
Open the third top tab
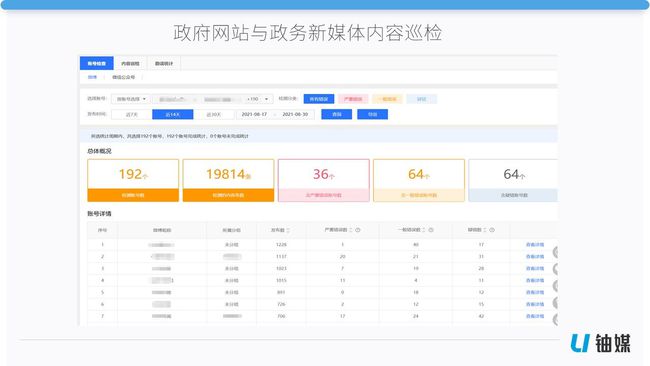(164, 63)
